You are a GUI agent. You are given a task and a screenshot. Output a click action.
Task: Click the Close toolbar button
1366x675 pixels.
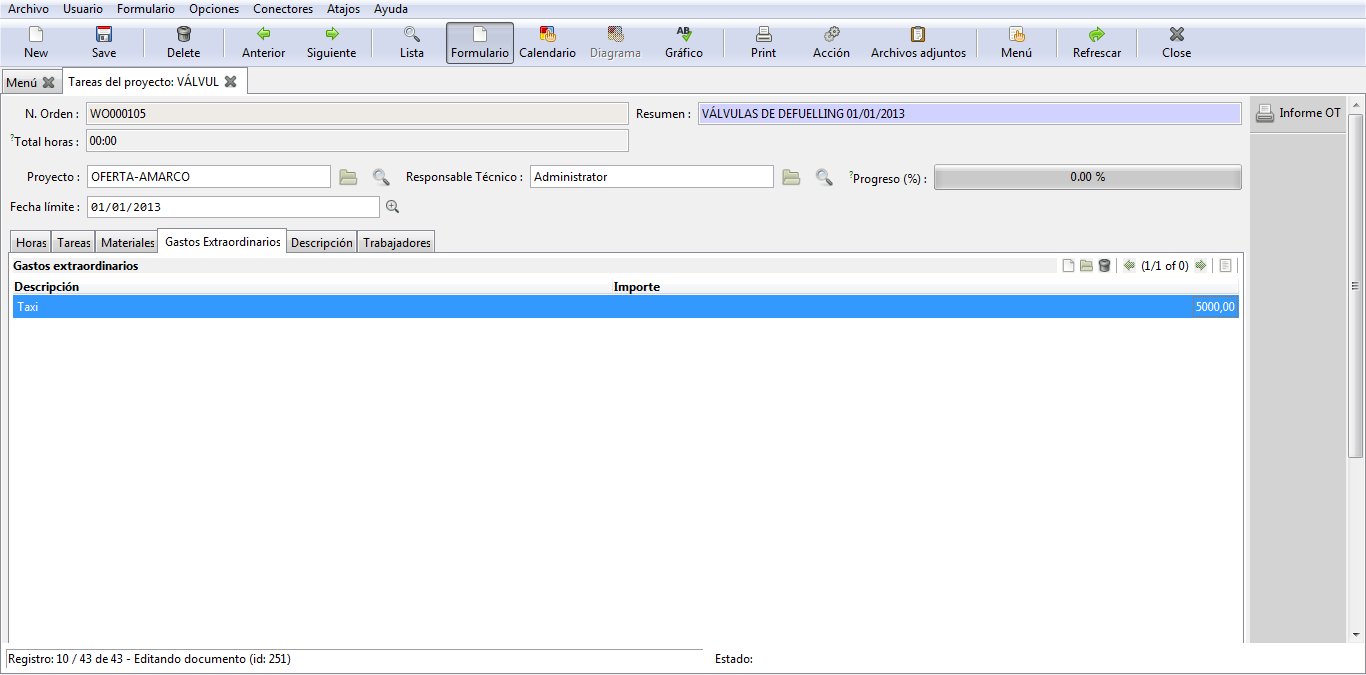[1177, 43]
